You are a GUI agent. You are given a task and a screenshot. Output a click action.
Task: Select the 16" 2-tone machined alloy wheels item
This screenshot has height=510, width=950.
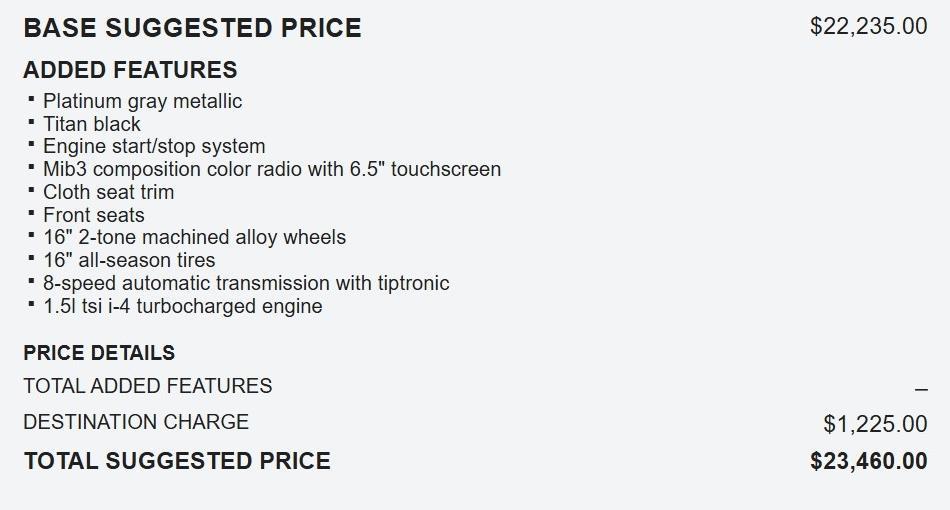tap(194, 238)
